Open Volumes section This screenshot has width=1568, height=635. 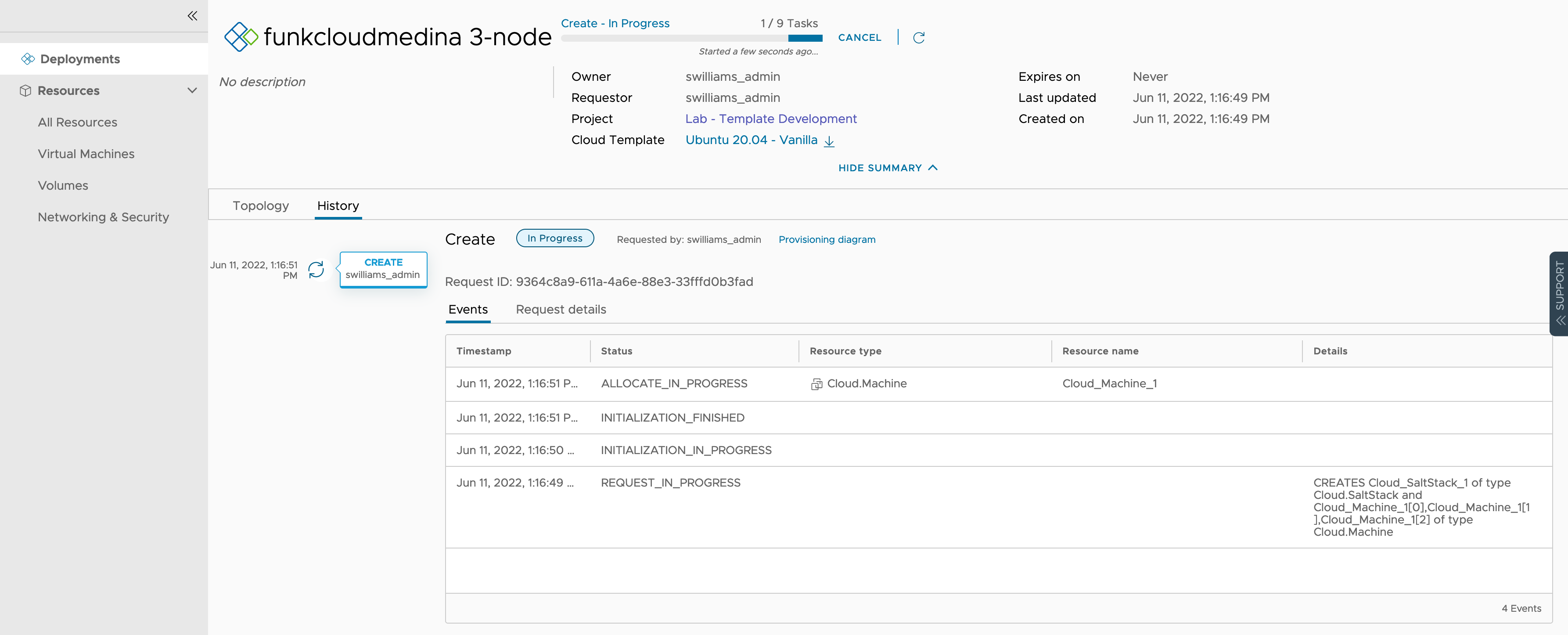point(63,186)
